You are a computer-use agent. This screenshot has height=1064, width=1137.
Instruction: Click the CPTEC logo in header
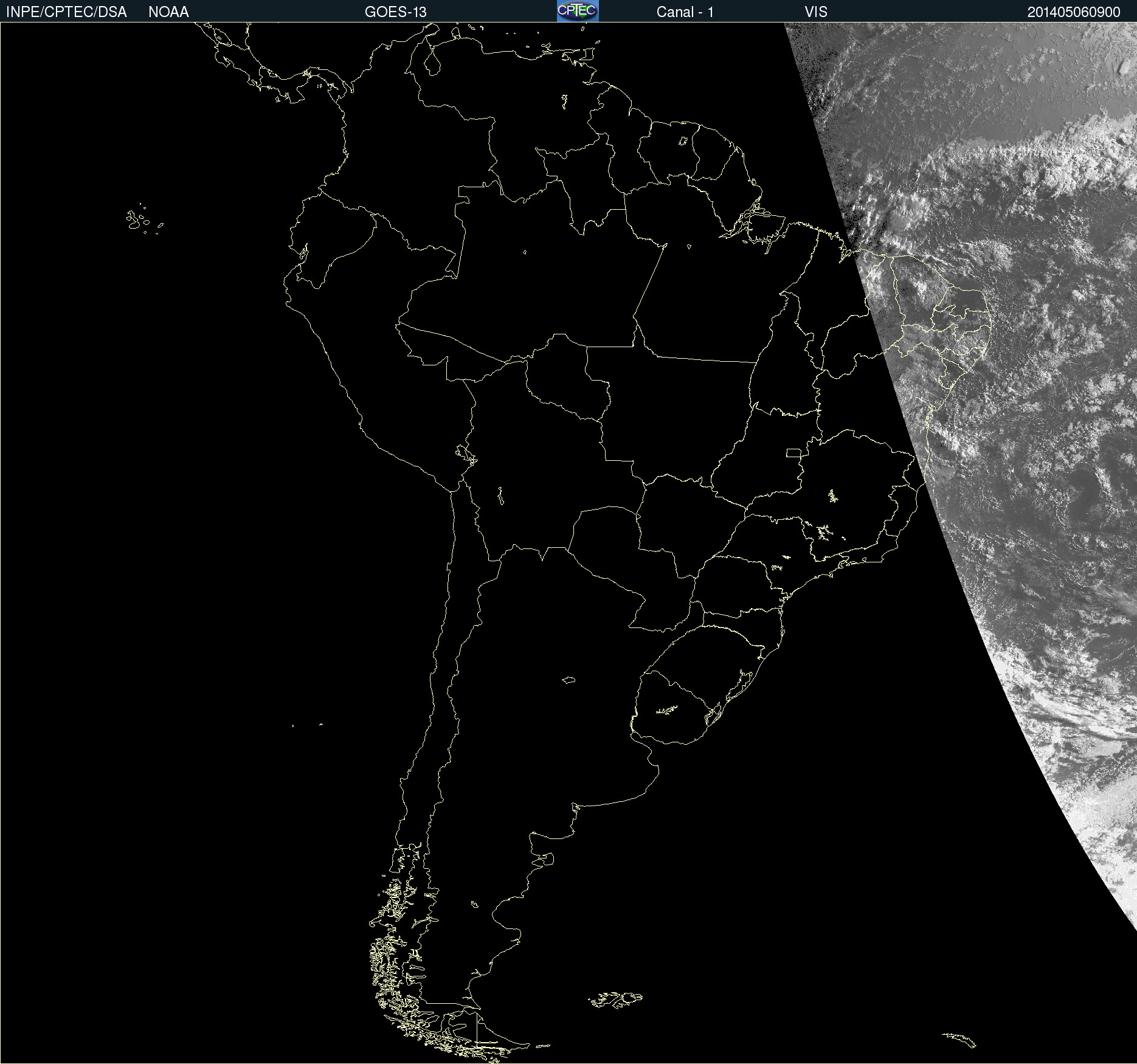577,11
